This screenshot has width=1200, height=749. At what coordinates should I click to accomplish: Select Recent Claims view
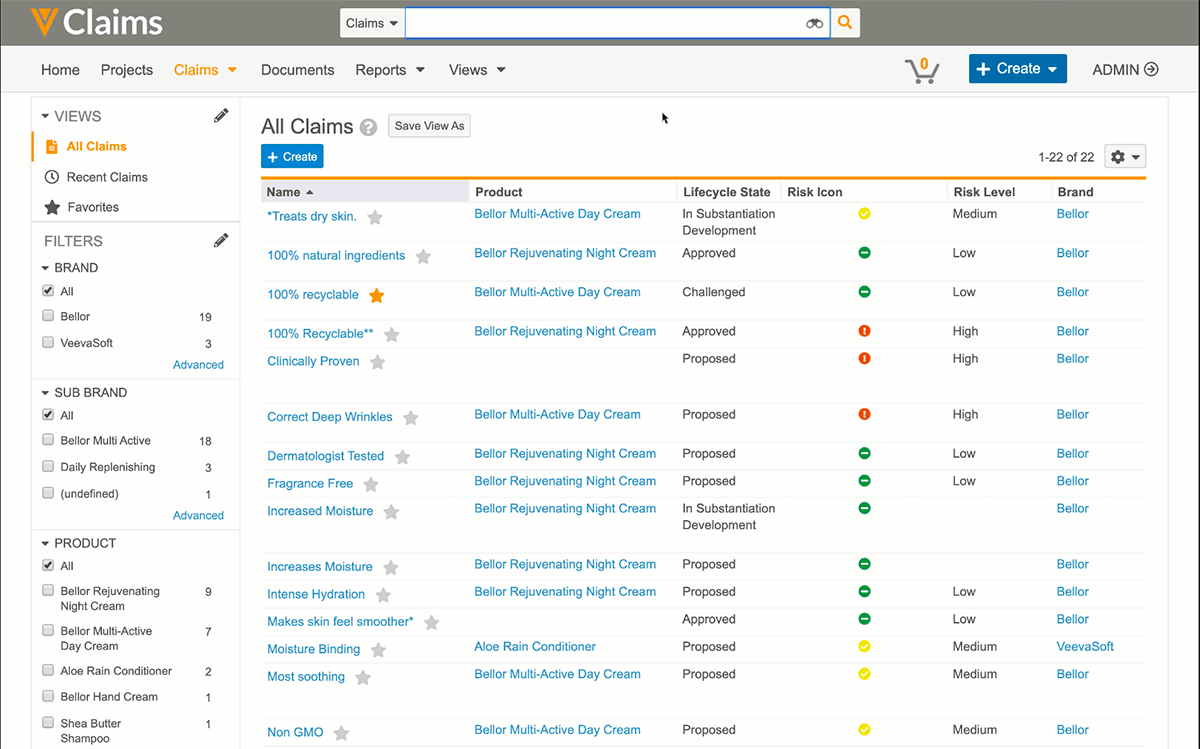(x=107, y=177)
